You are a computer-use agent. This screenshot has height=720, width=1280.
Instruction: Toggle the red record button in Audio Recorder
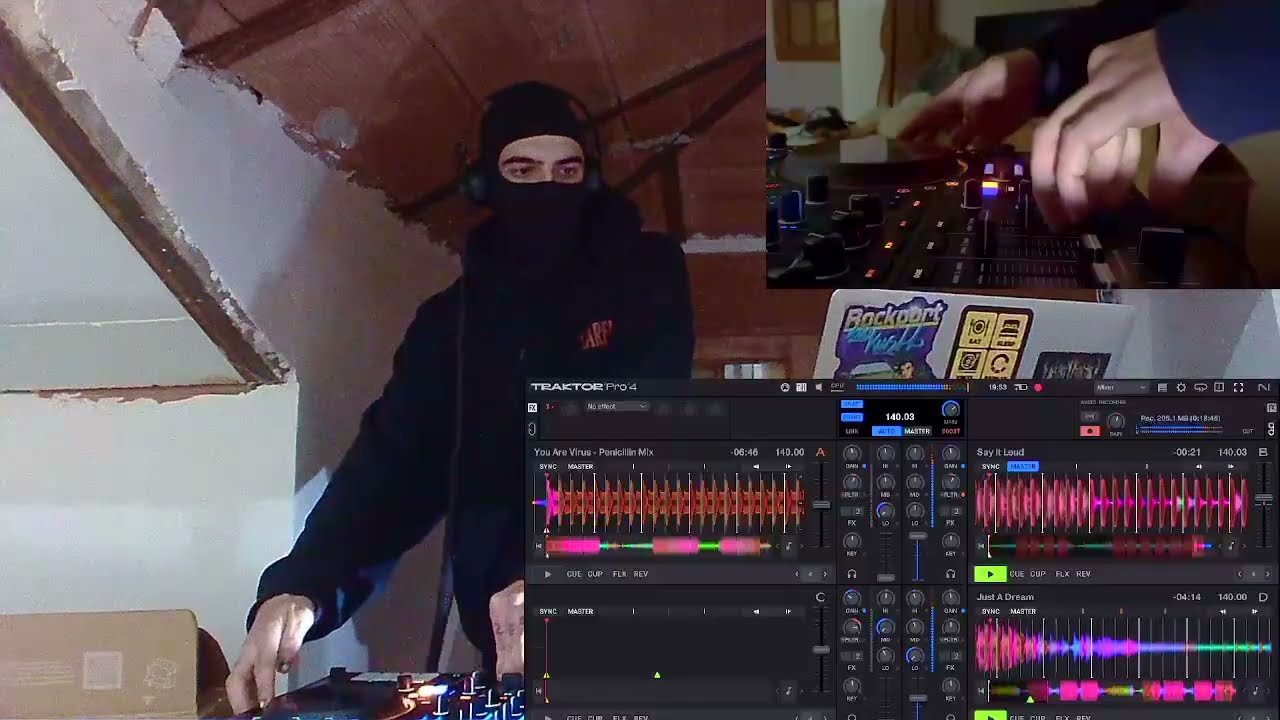point(1090,431)
